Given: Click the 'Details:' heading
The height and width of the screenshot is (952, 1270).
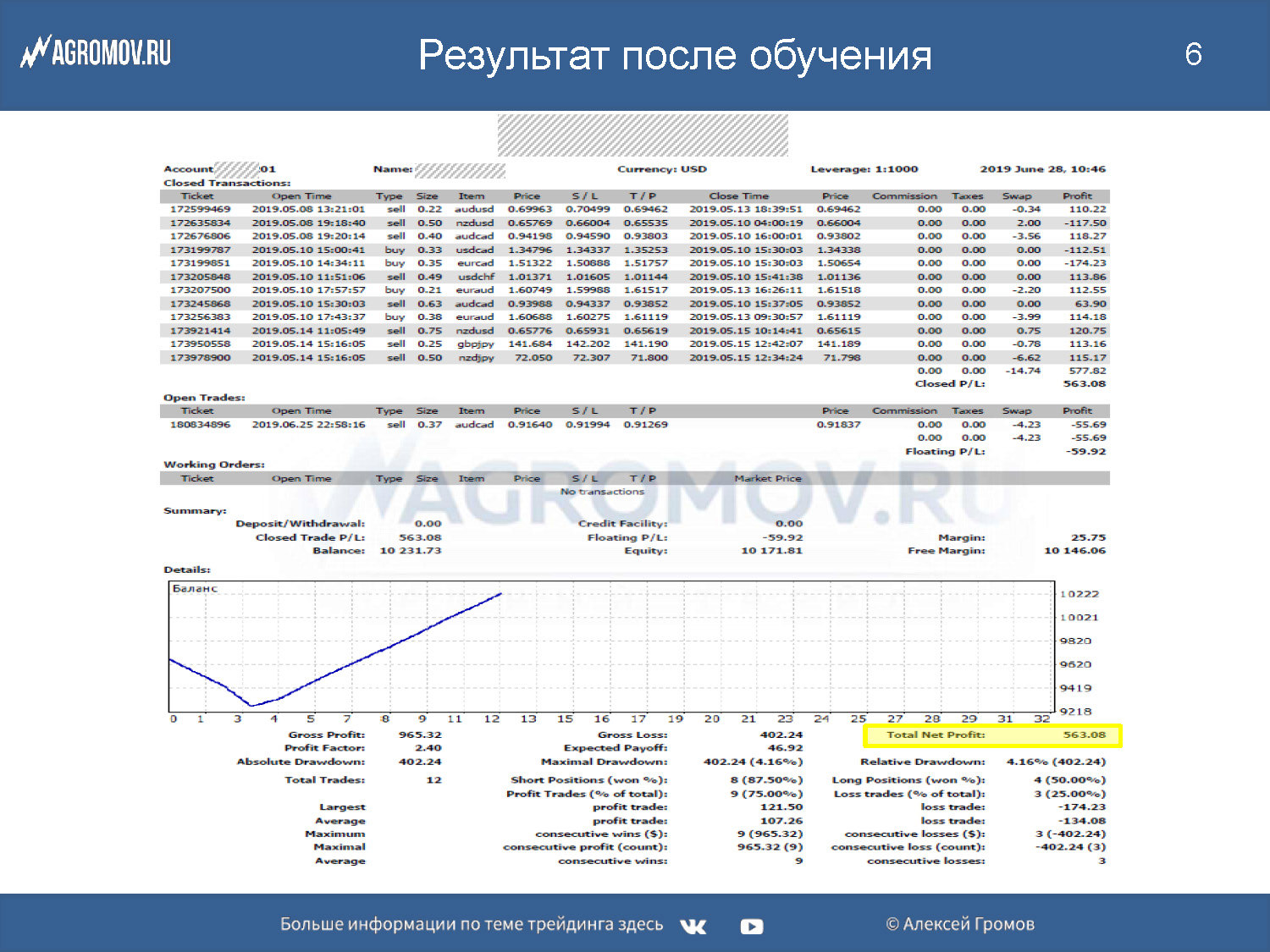Looking at the screenshot, I should (187, 570).
